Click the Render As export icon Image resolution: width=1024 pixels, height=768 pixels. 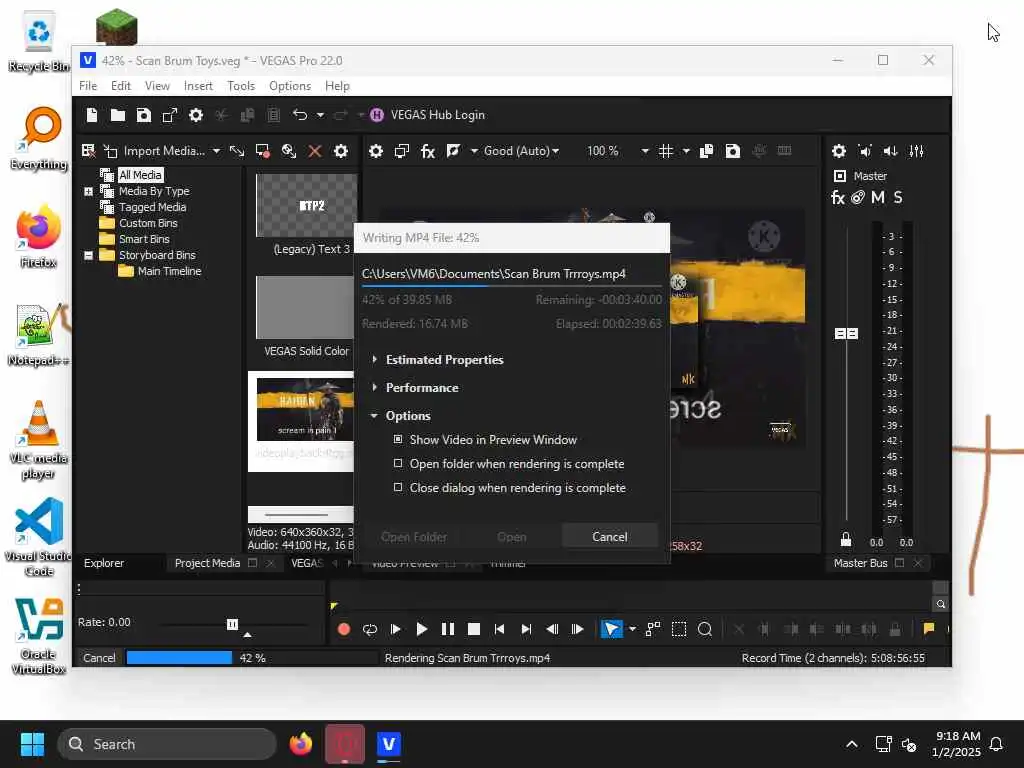[170, 115]
